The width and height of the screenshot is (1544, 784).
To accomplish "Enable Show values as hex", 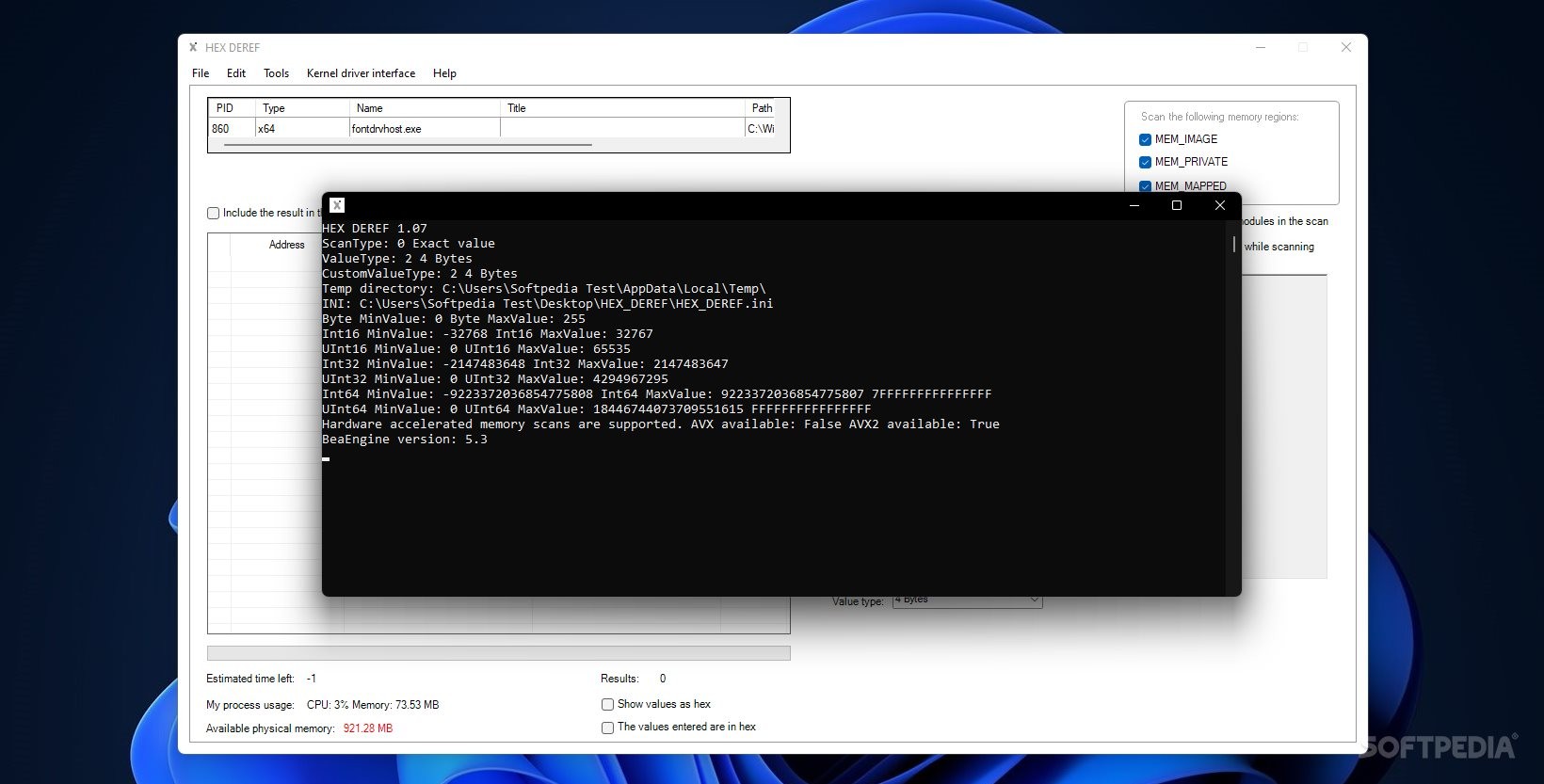I will point(608,704).
